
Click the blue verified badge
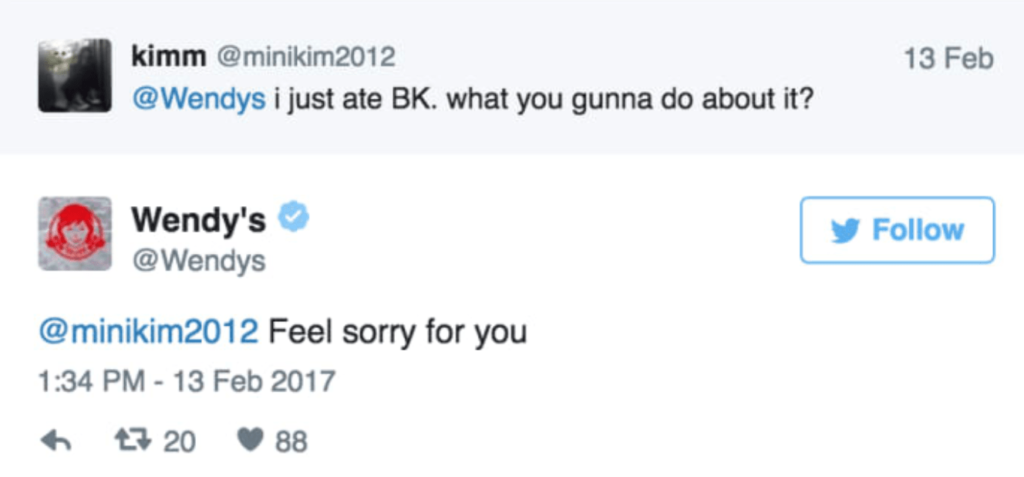pos(293,217)
